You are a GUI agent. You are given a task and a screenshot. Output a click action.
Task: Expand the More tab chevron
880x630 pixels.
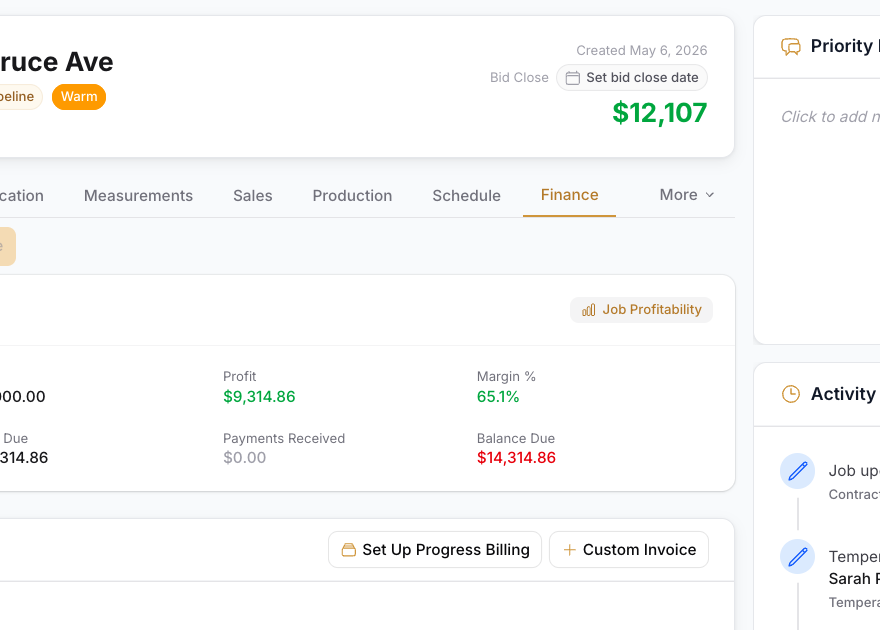pos(709,195)
